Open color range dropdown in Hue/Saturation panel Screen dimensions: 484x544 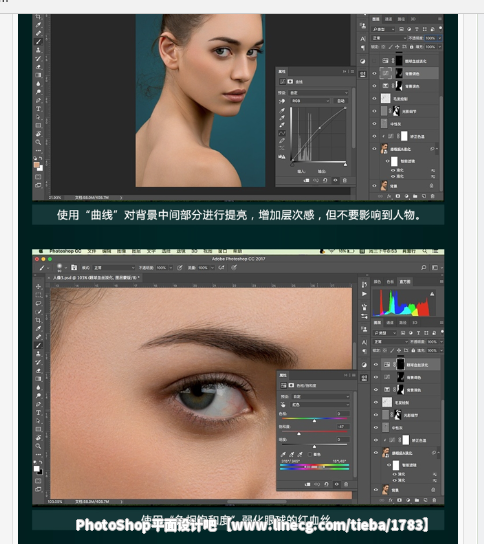(x=321, y=405)
